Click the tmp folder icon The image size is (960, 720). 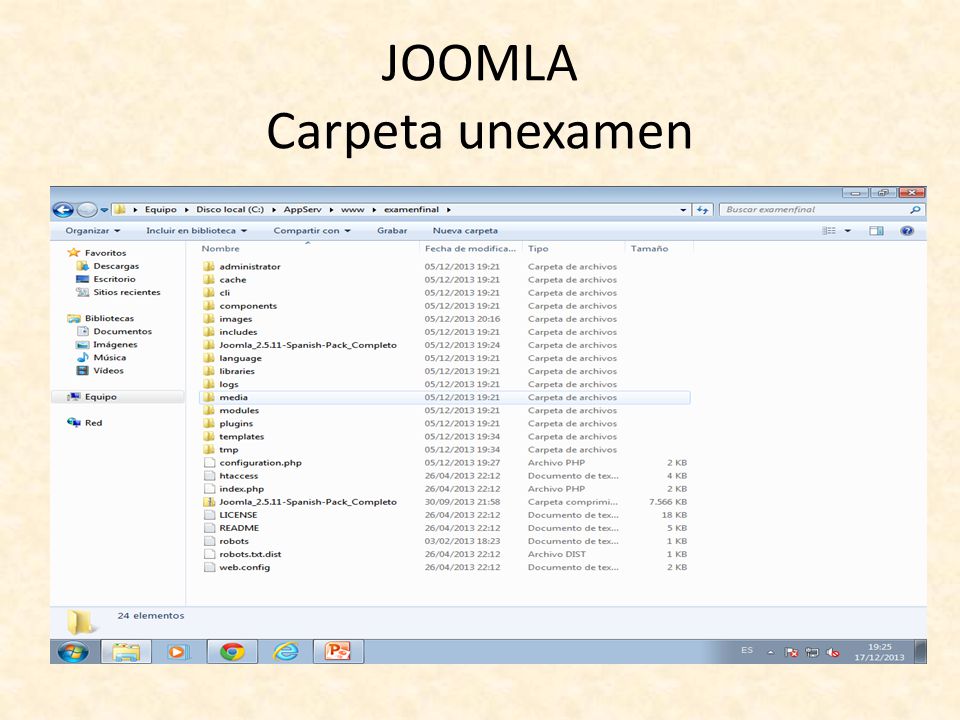pyautogui.click(x=209, y=449)
